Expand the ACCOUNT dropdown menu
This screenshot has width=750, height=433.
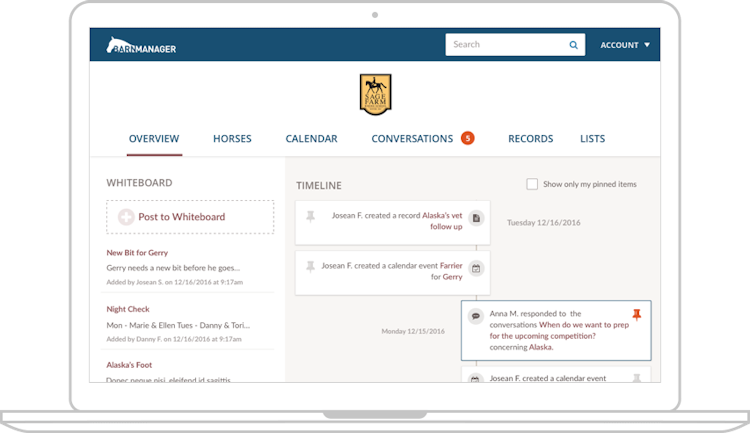click(x=625, y=45)
